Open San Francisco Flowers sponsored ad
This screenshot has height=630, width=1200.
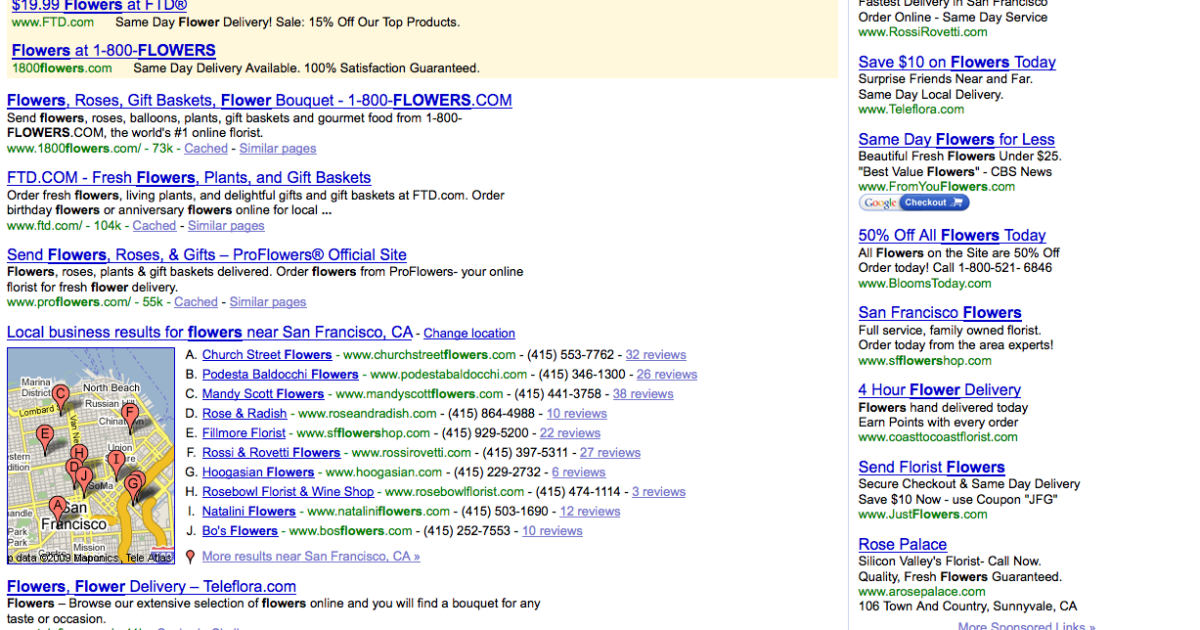click(940, 312)
